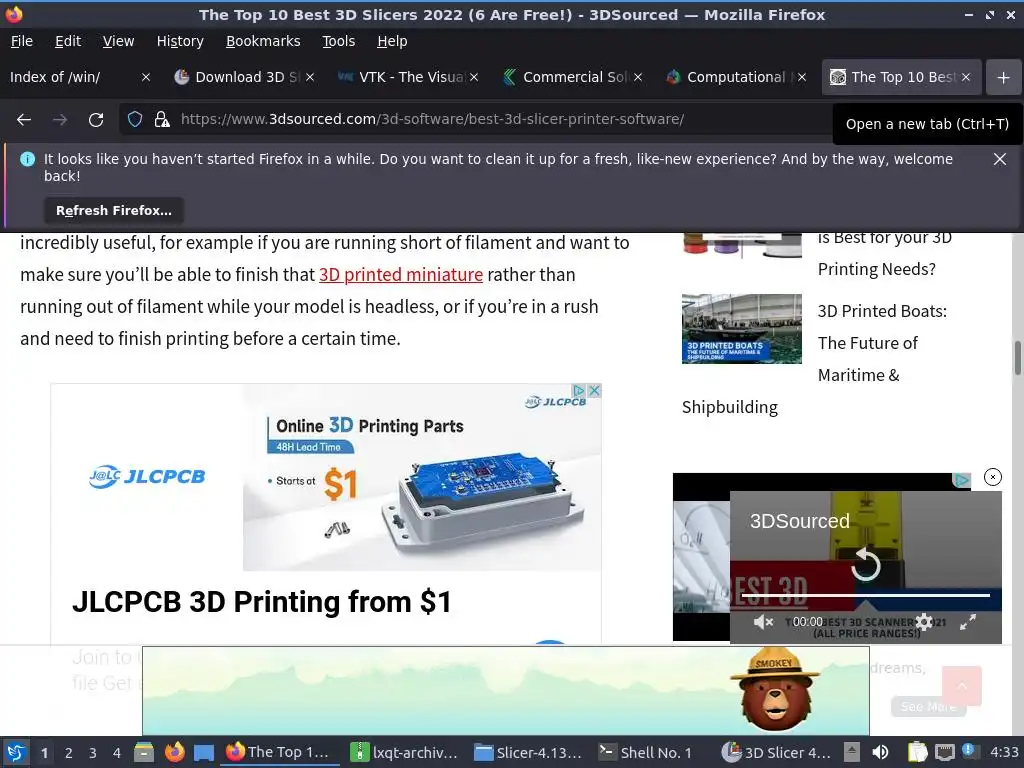Click the show desktop taskbar icon

pos(204,752)
